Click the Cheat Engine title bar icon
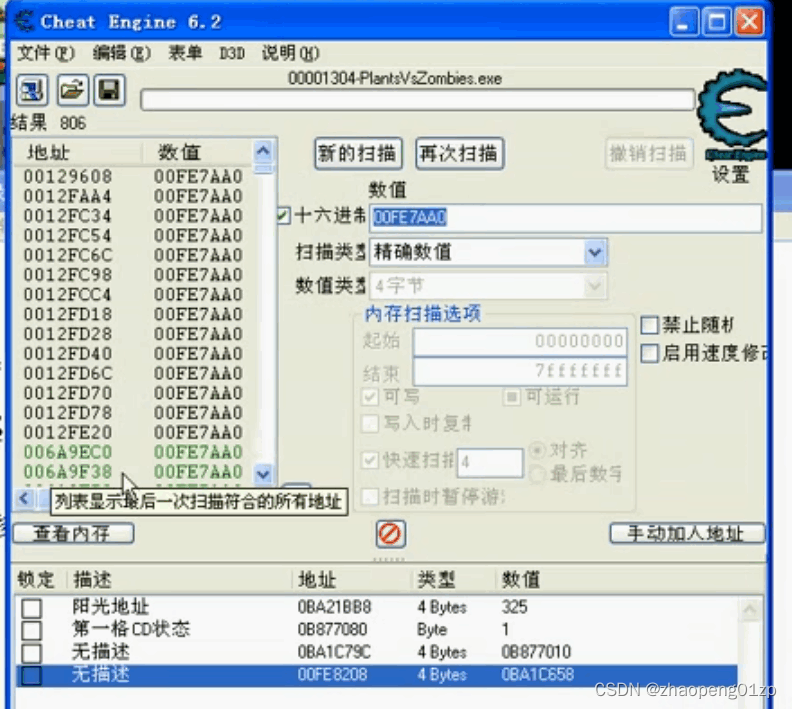 coord(24,21)
